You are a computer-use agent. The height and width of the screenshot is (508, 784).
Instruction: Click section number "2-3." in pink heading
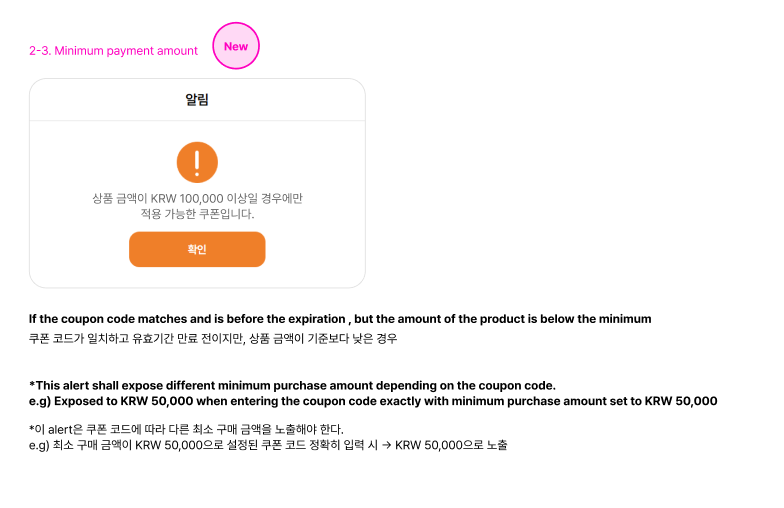[39, 51]
